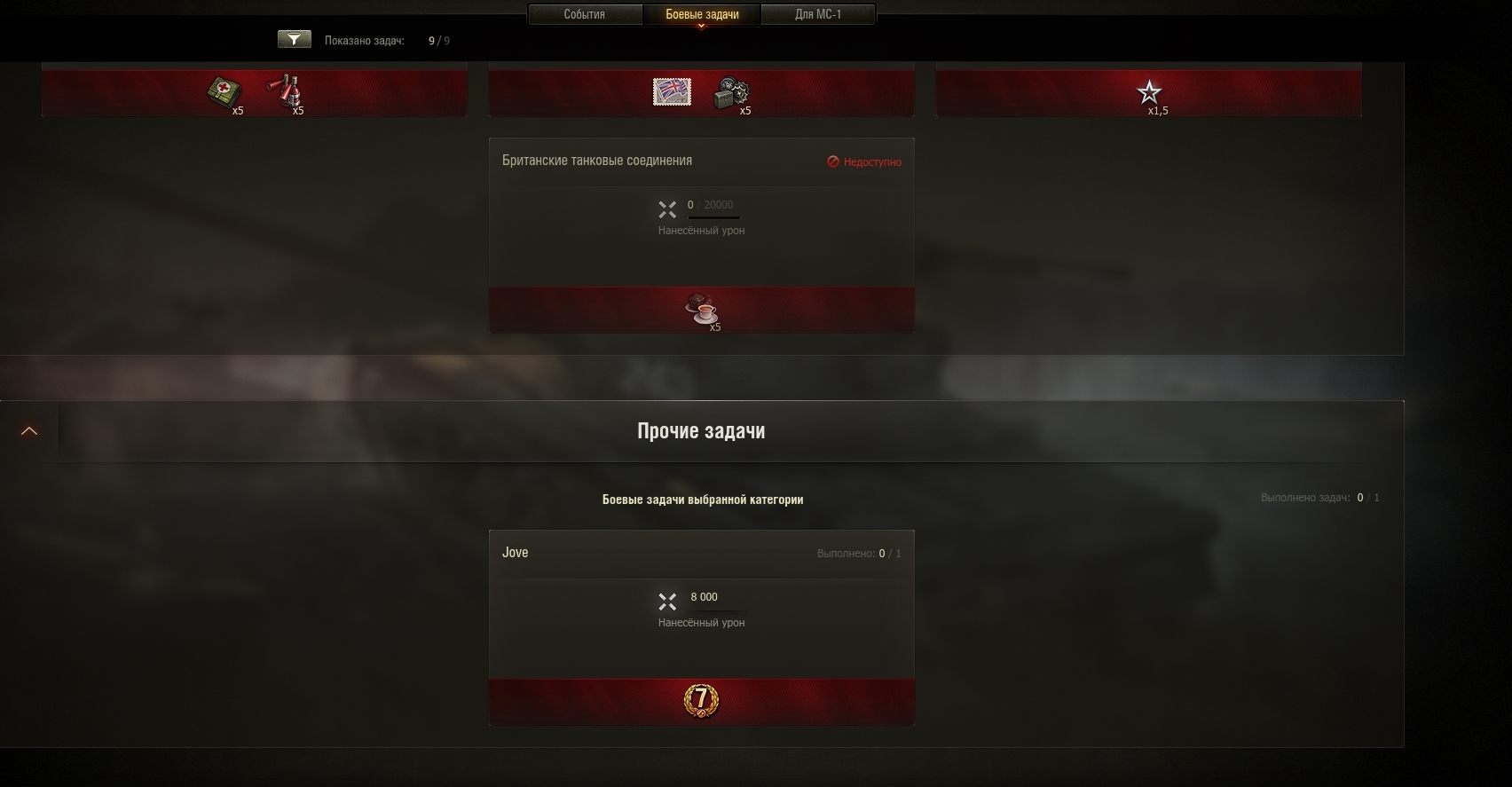Collapse the Прочие задачи section
The width and height of the screenshot is (1512, 787).
[29, 431]
